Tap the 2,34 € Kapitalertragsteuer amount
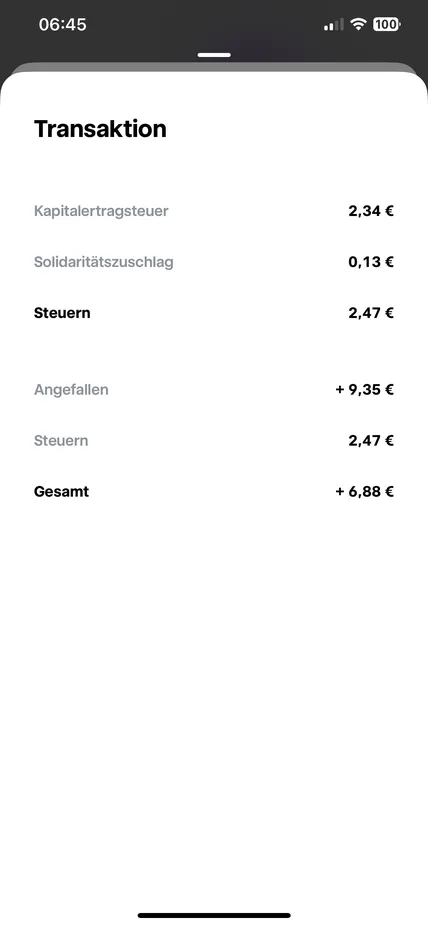Viewport: 428px width, 926px height. [x=371, y=211]
